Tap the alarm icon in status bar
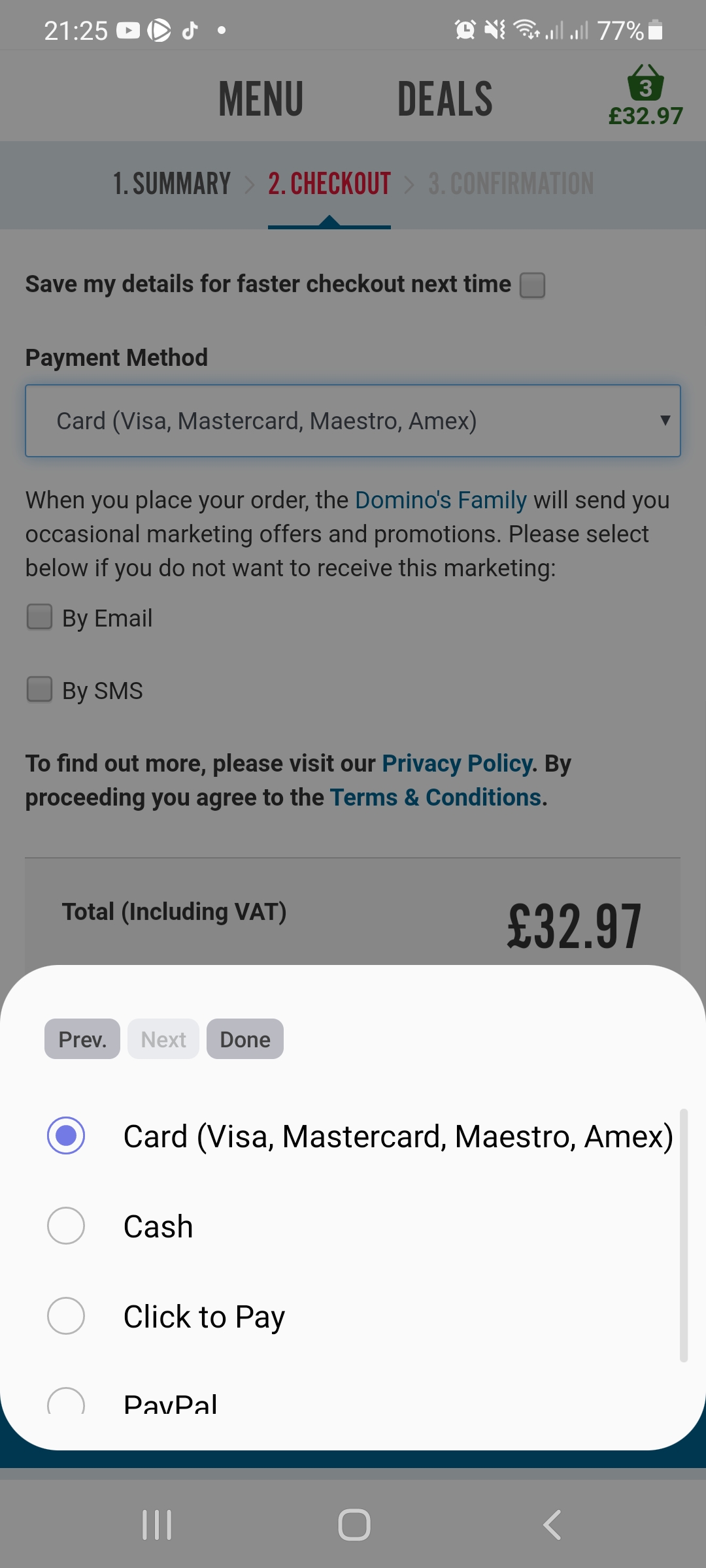This screenshot has width=706, height=1568. tap(465, 30)
